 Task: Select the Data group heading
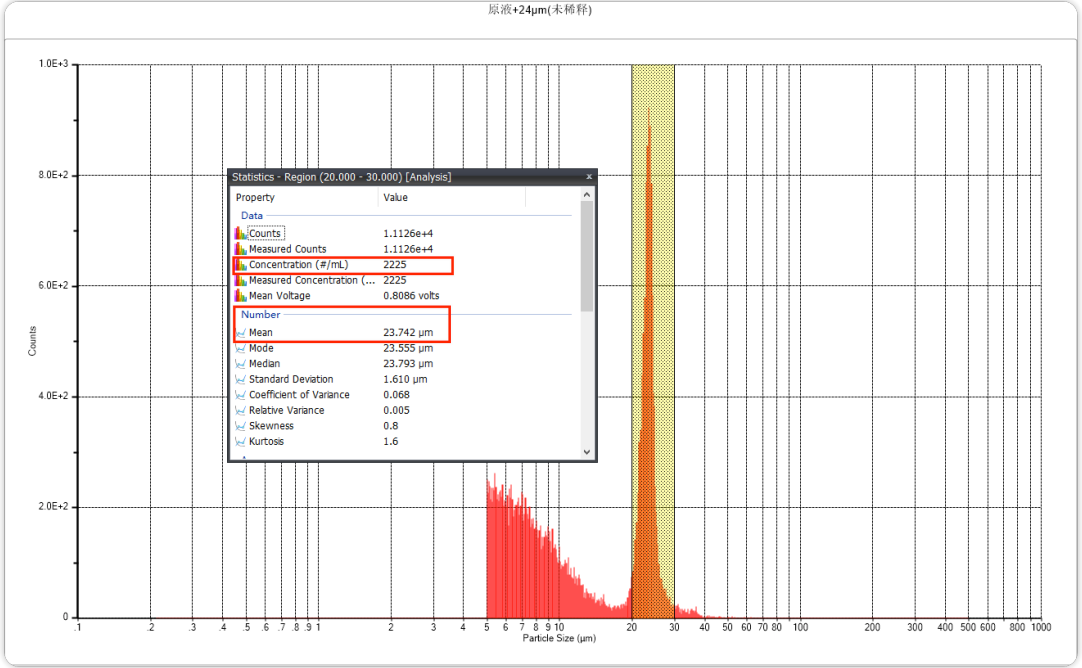pos(252,215)
